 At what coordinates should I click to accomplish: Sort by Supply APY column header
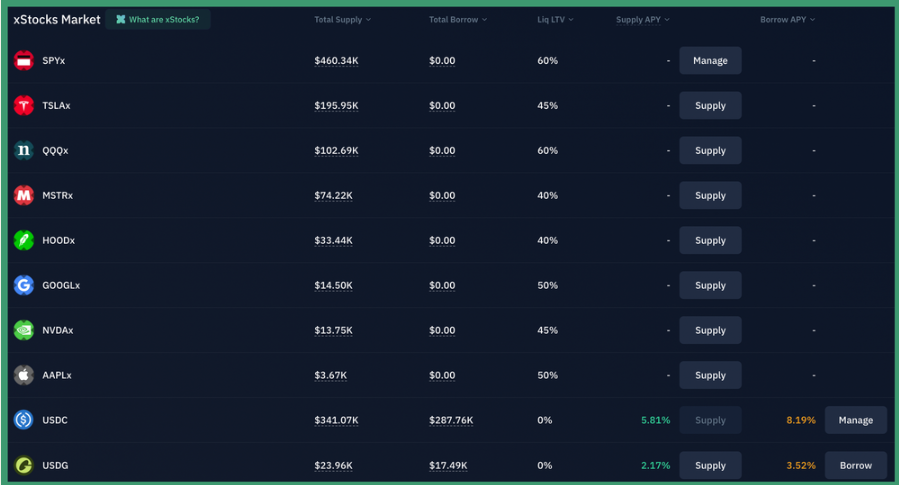click(x=643, y=20)
